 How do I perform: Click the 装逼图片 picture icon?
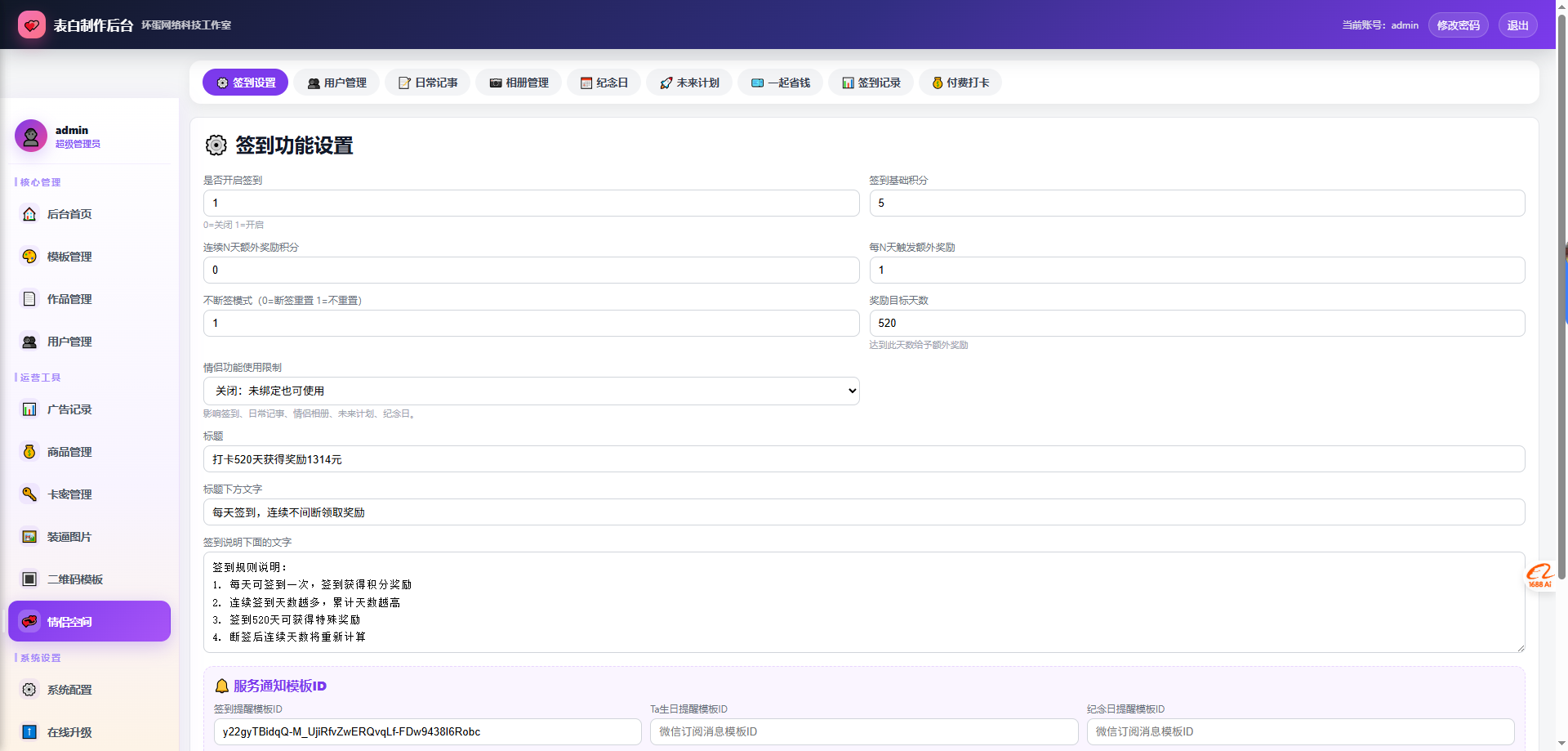pyautogui.click(x=29, y=537)
